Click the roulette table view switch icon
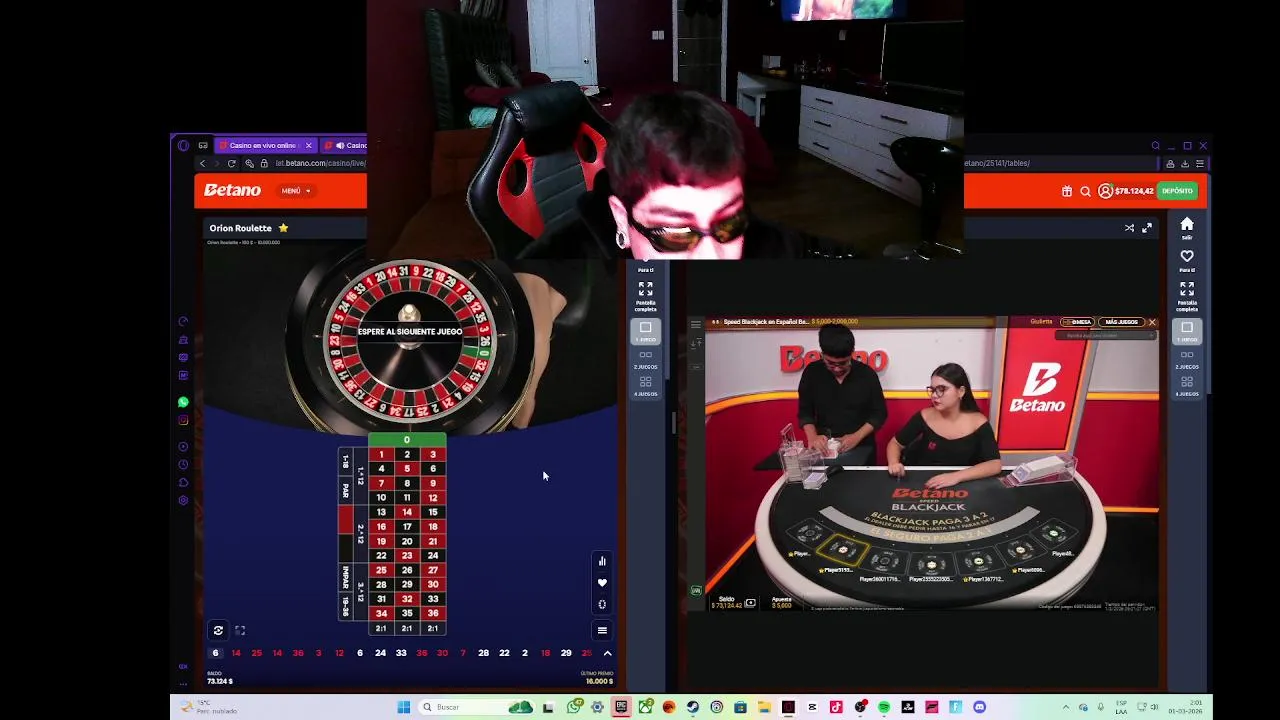The height and width of the screenshot is (720, 1280). (218, 630)
